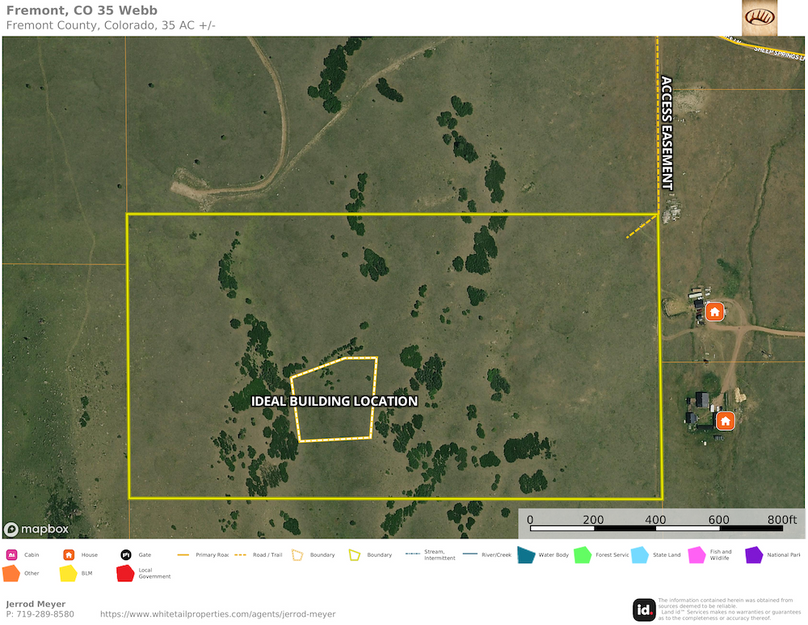Viewport: 808px width, 625px height.
Task: Click the Cabin legend icon
Action: tap(12, 555)
